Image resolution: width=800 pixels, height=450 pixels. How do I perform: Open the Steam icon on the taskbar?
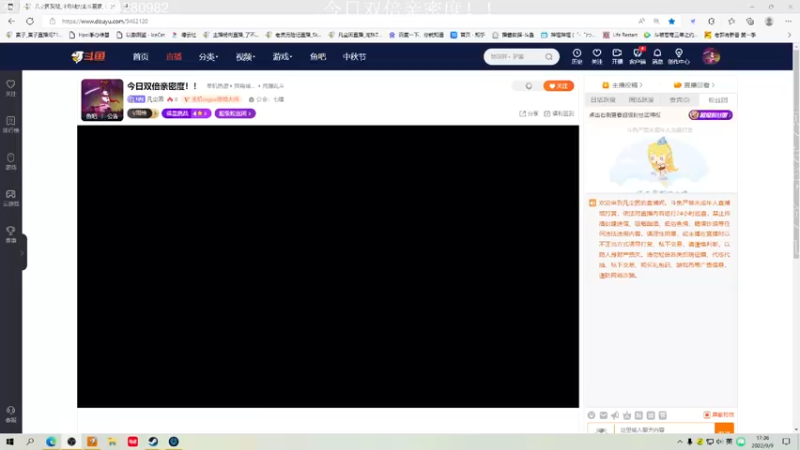(x=153, y=441)
